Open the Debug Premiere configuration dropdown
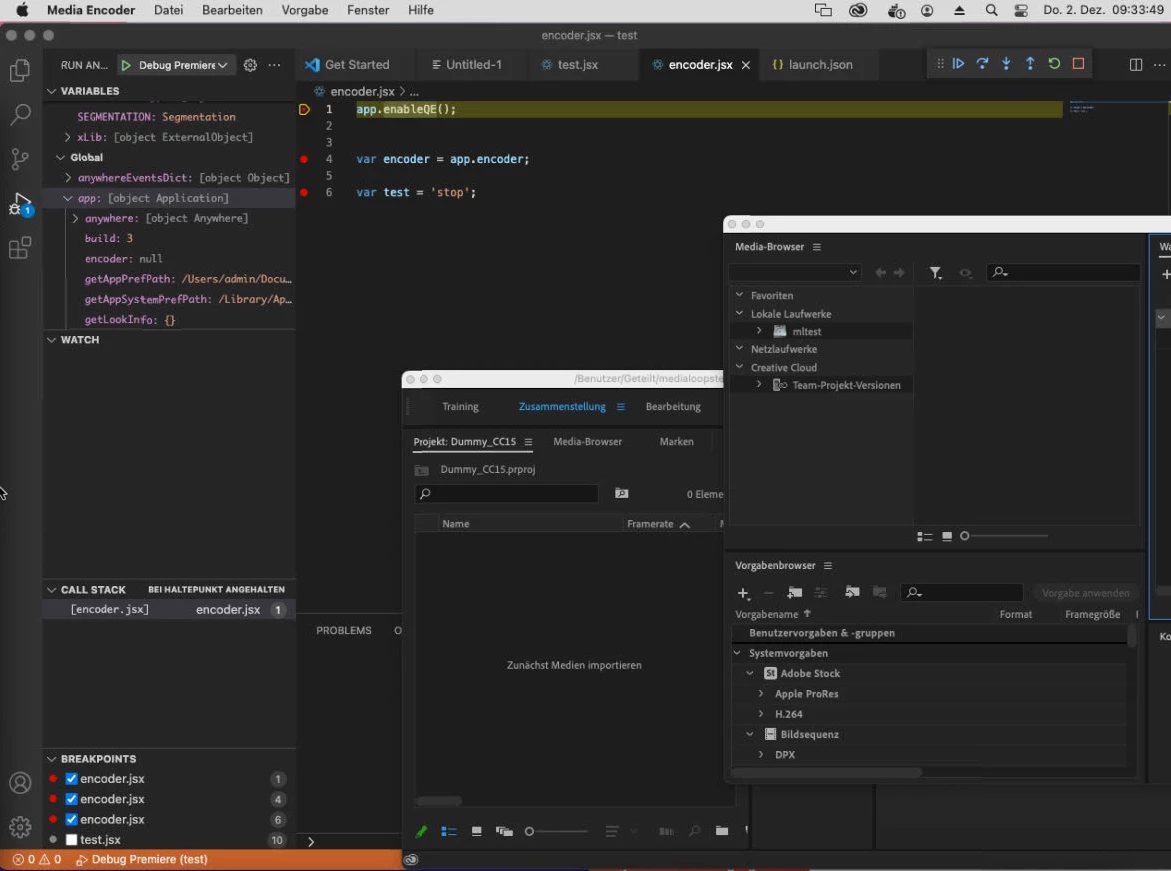Screen dimensions: 1171x871 click(x=183, y=65)
